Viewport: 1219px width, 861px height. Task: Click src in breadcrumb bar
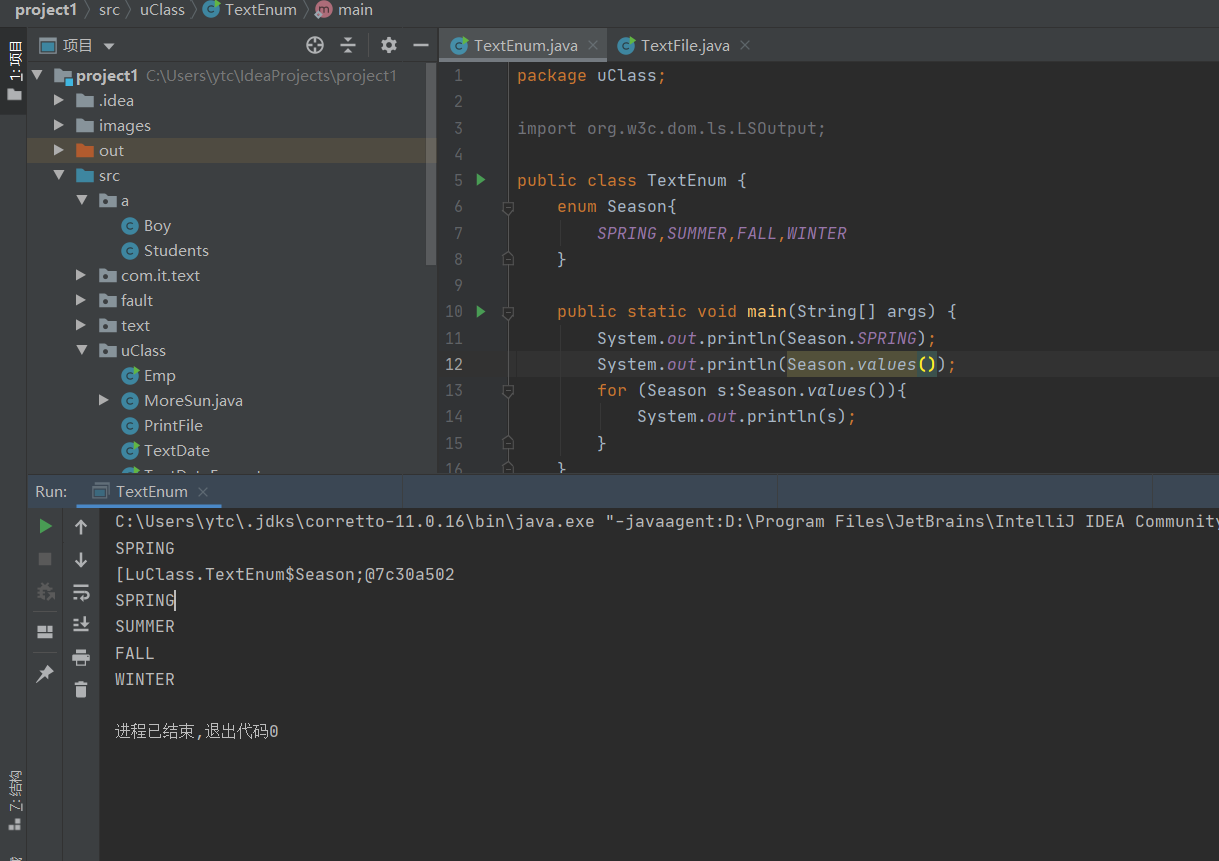(x=109, y=9)
